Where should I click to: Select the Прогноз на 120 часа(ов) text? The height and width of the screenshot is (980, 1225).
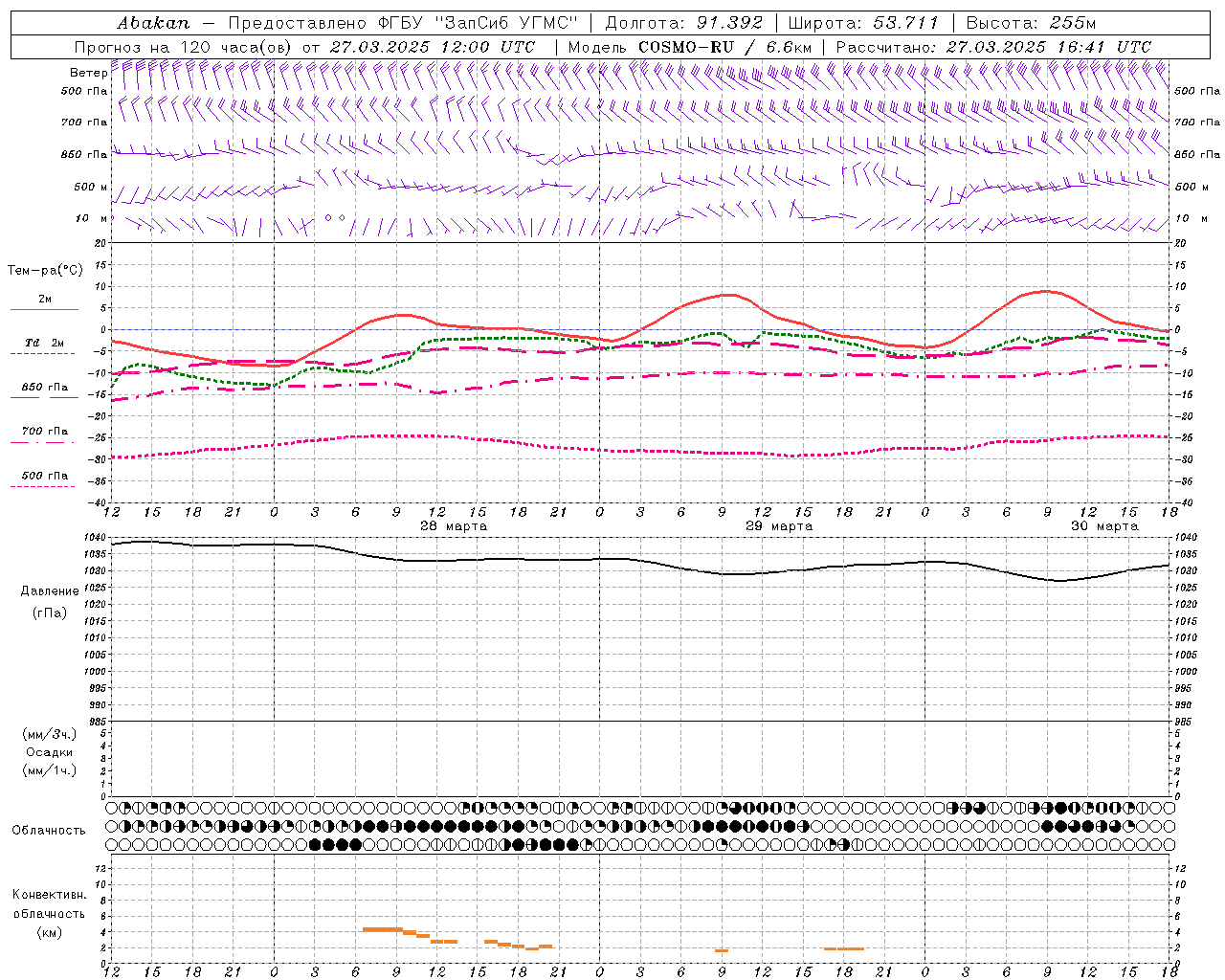[x=185, y=47]
